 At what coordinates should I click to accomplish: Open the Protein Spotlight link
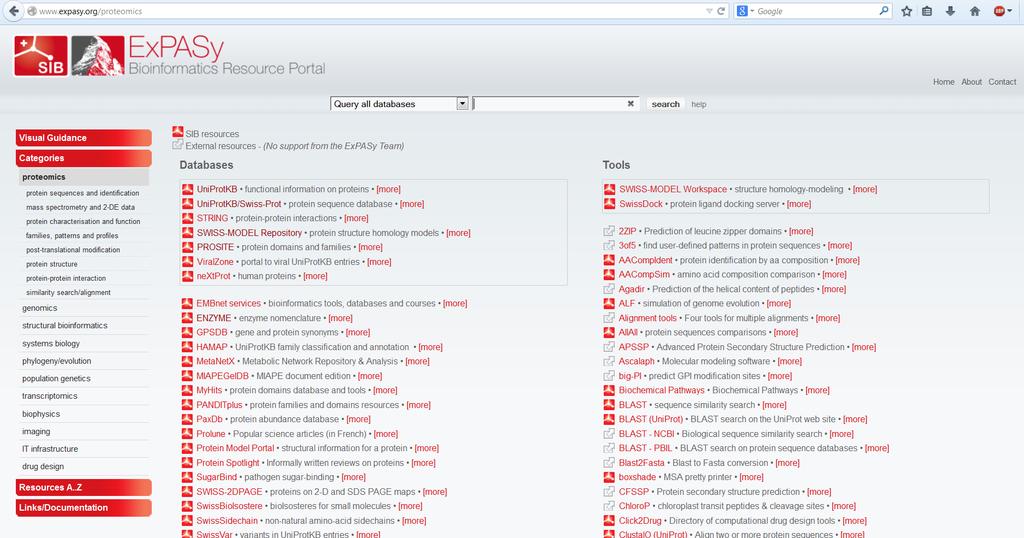[x=228, y=463]
